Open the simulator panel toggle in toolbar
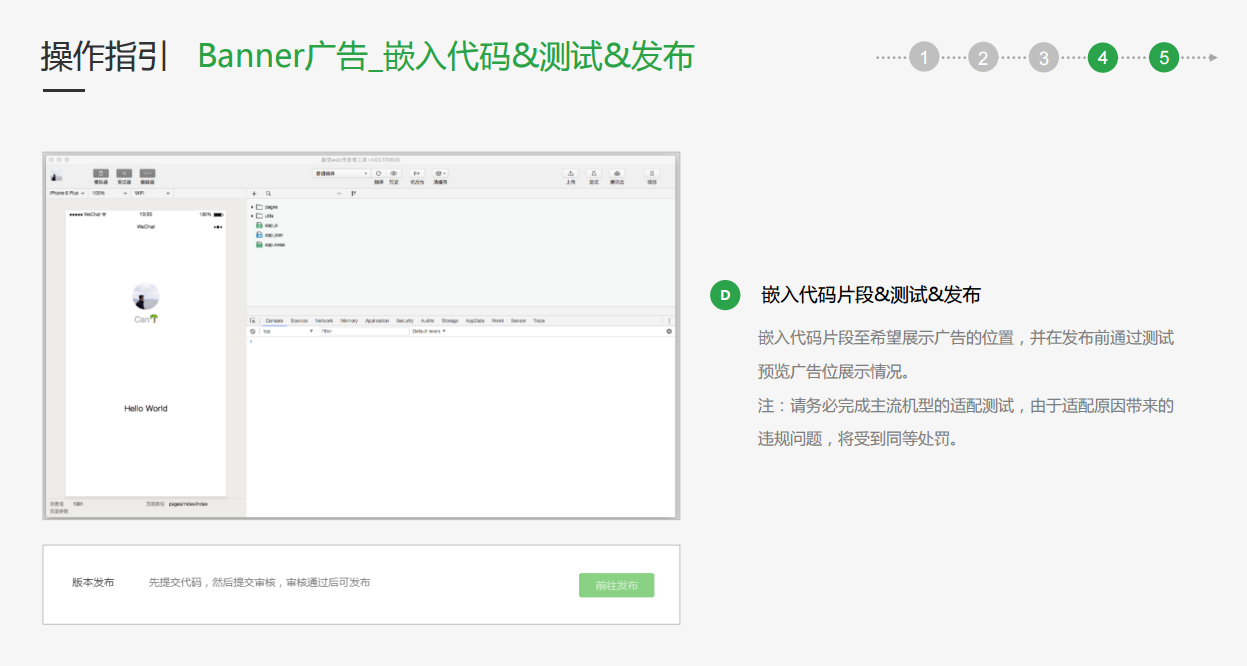Image resolution: width=1247 pixels, height=666 pixels. click(x=101, y=174)
